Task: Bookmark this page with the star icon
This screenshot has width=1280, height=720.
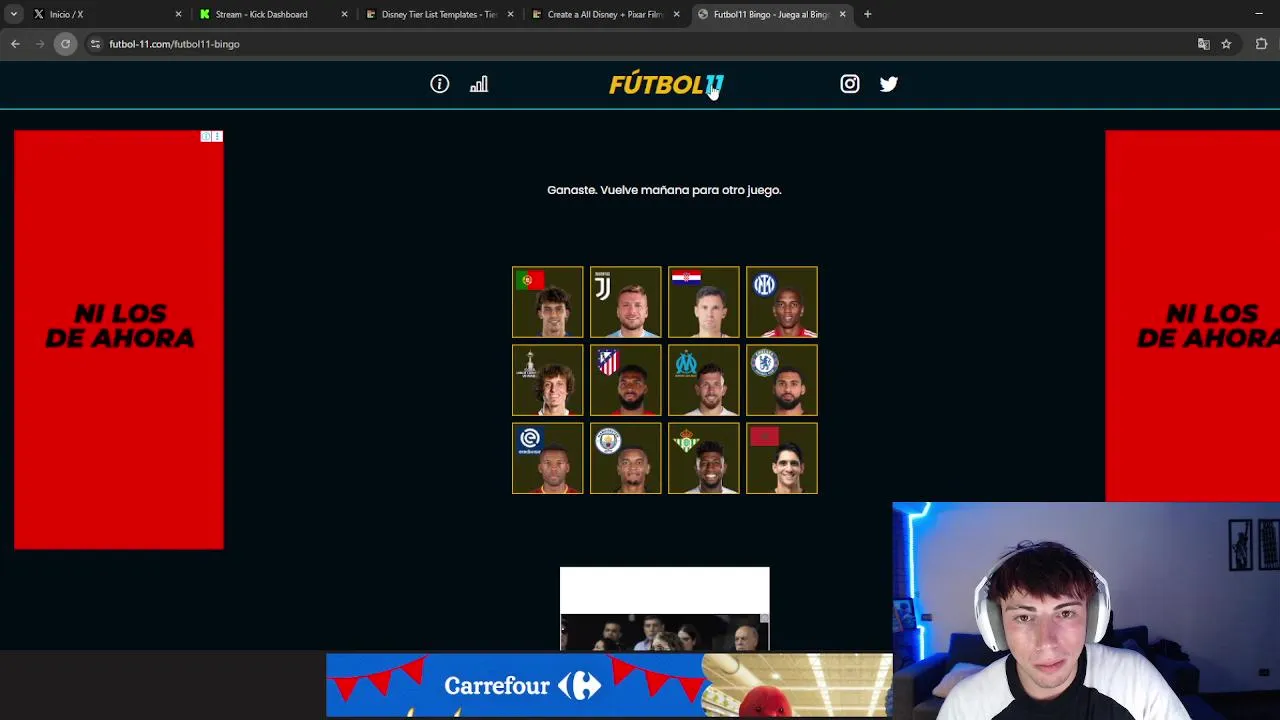Action: click(x=1226, y=44)
